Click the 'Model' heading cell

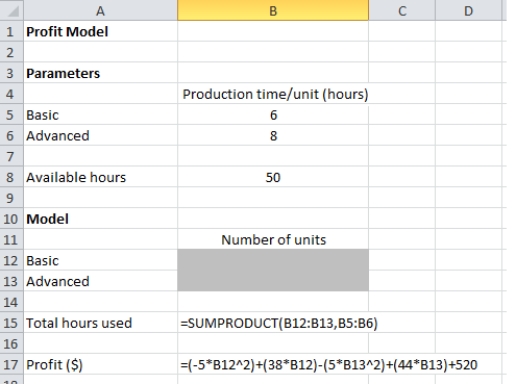coord(101,219)
